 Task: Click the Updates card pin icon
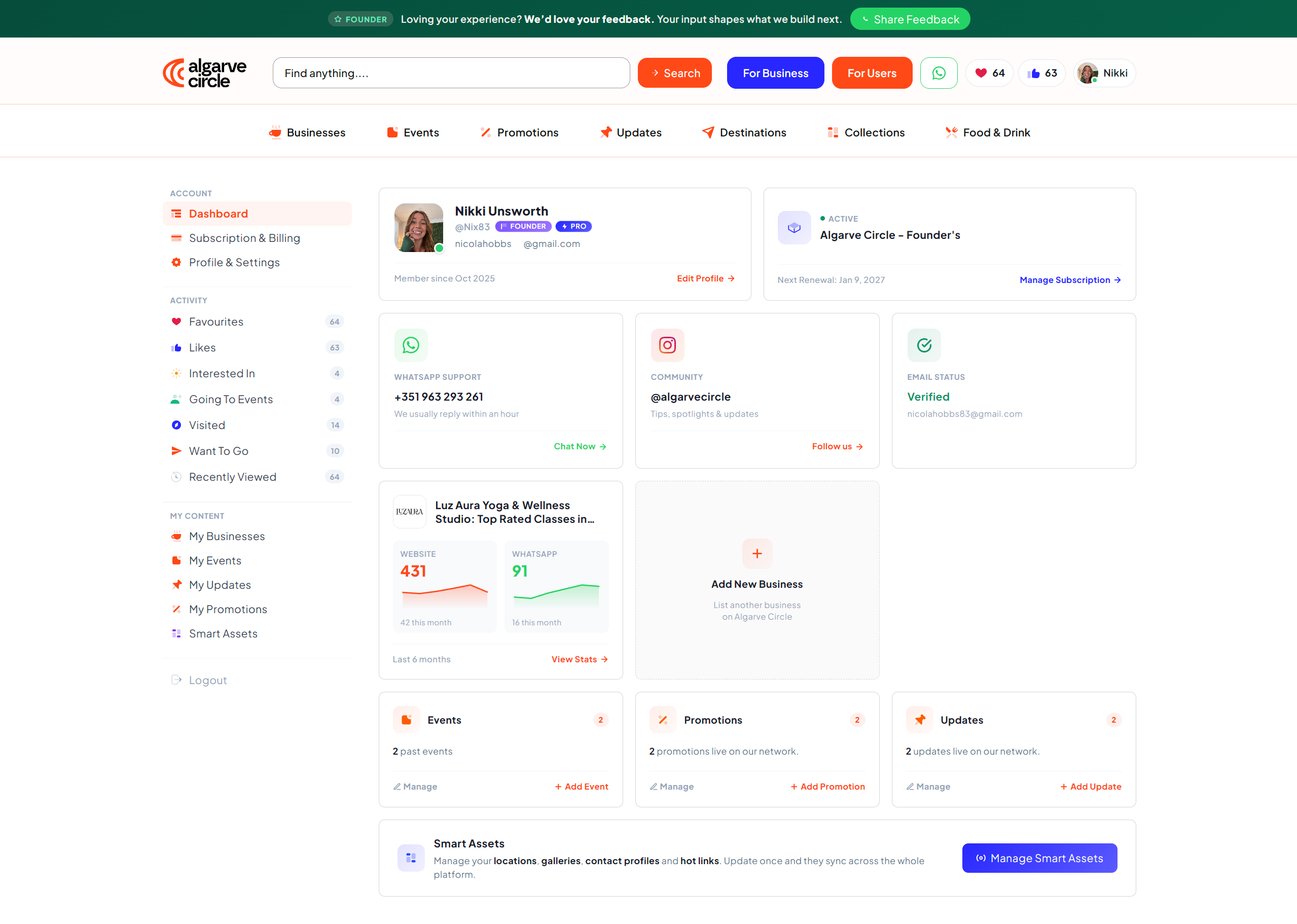[x=919, y=720]
